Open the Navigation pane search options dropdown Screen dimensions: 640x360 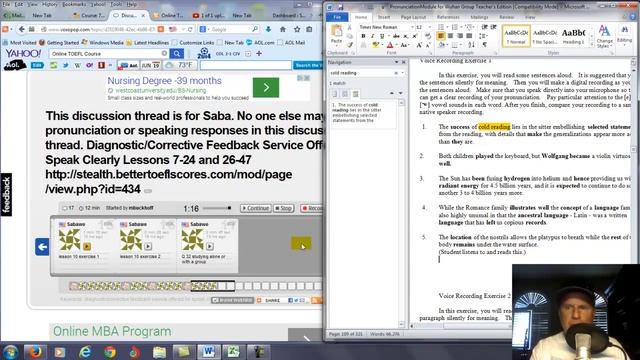[402, 73]
